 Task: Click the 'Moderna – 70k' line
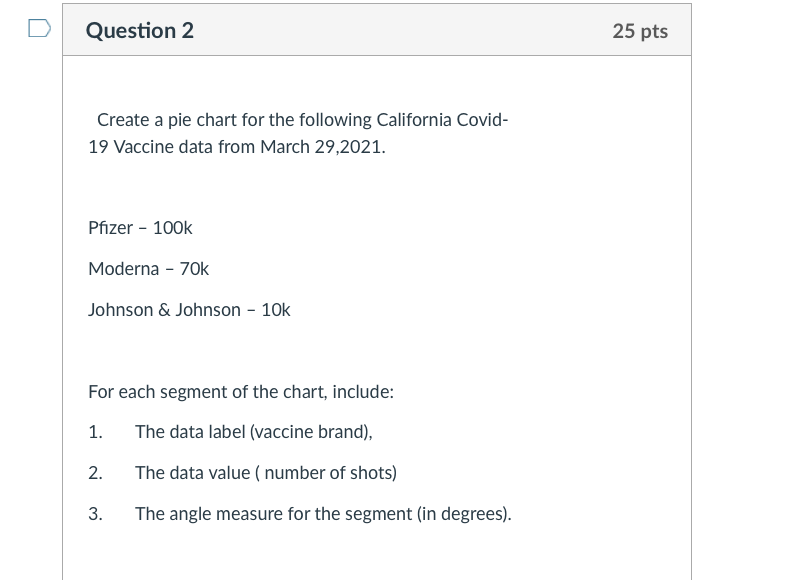click(x=148, y=269)
